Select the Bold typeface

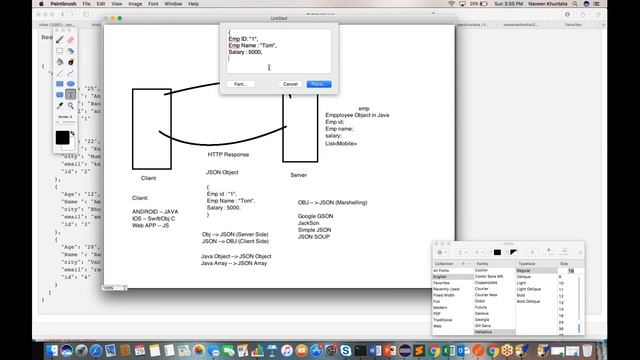pos(521,295)
